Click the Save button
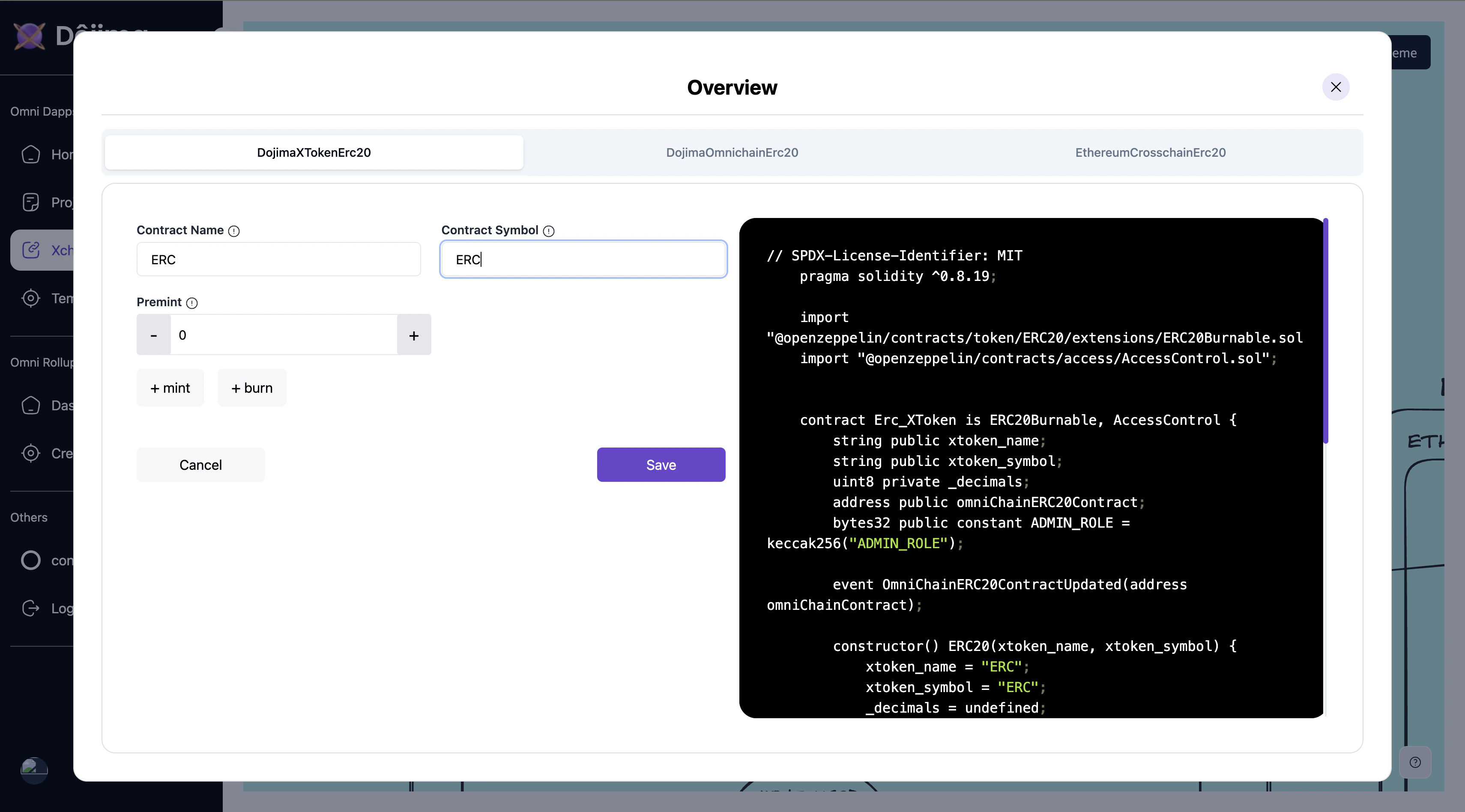 coord(661,465)
